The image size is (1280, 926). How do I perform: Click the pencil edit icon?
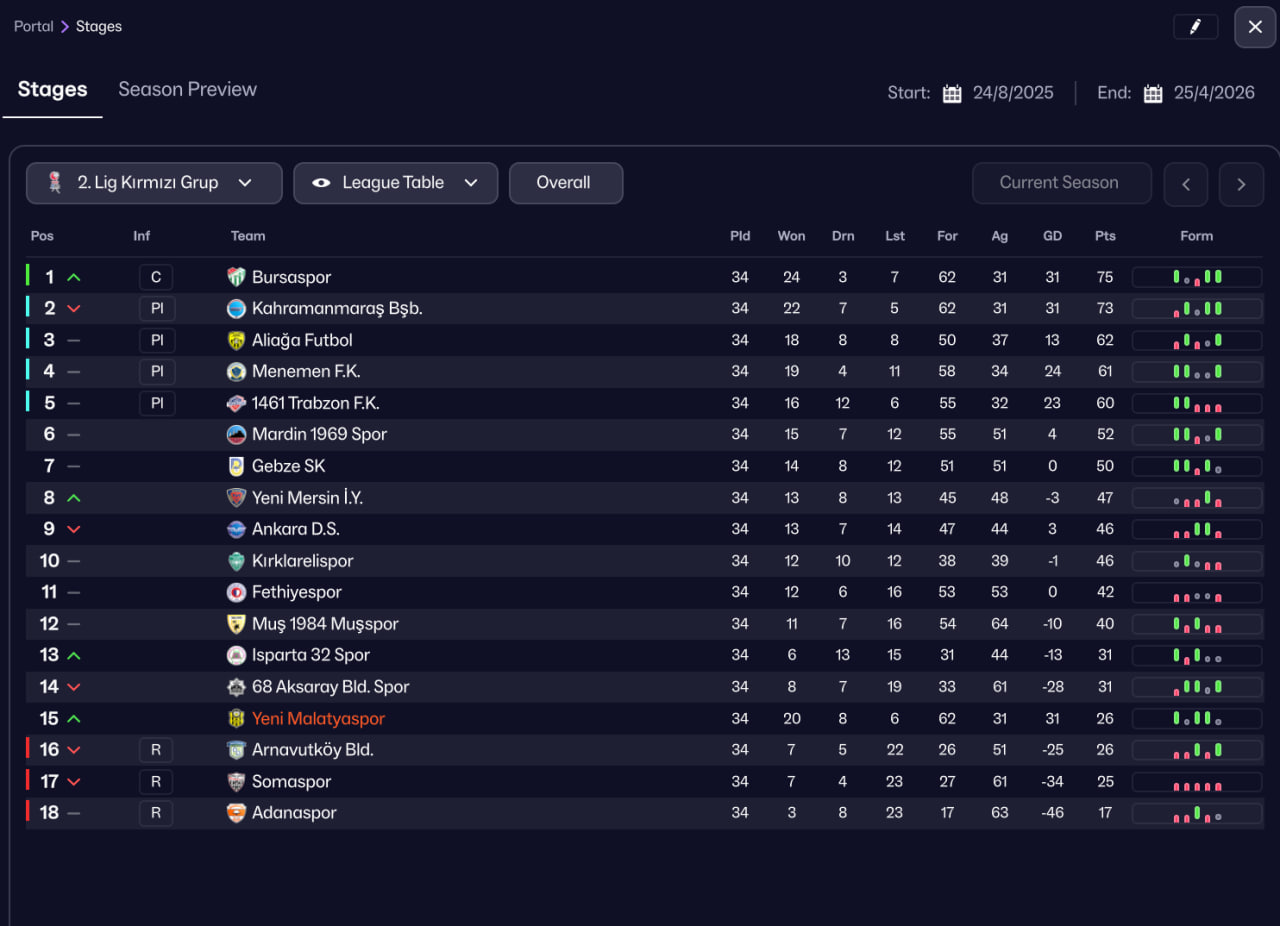click(1195, 27)
